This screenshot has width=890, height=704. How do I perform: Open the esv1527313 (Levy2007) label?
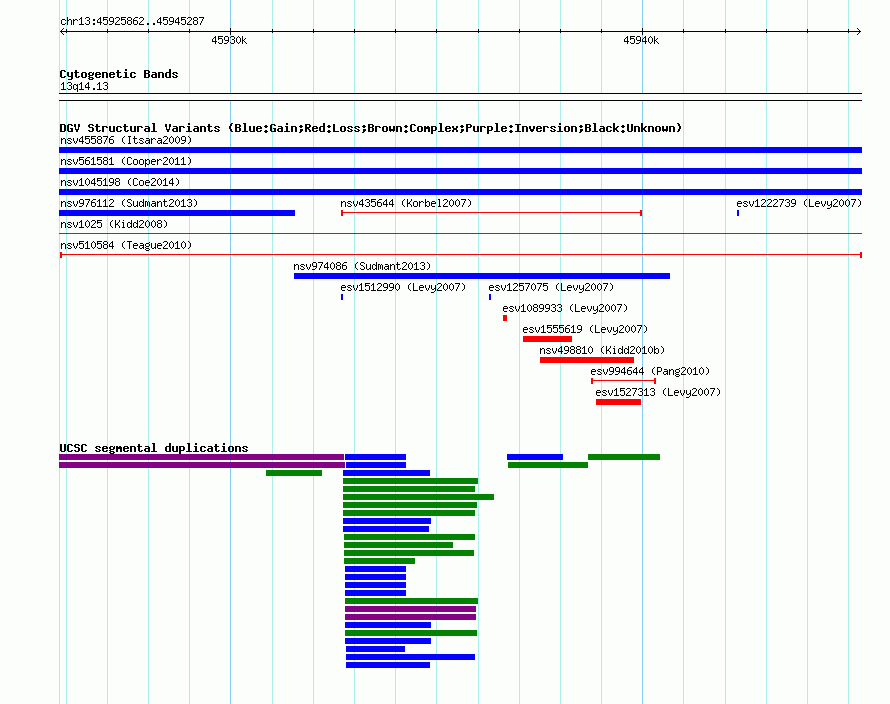[x=658, y=392]
